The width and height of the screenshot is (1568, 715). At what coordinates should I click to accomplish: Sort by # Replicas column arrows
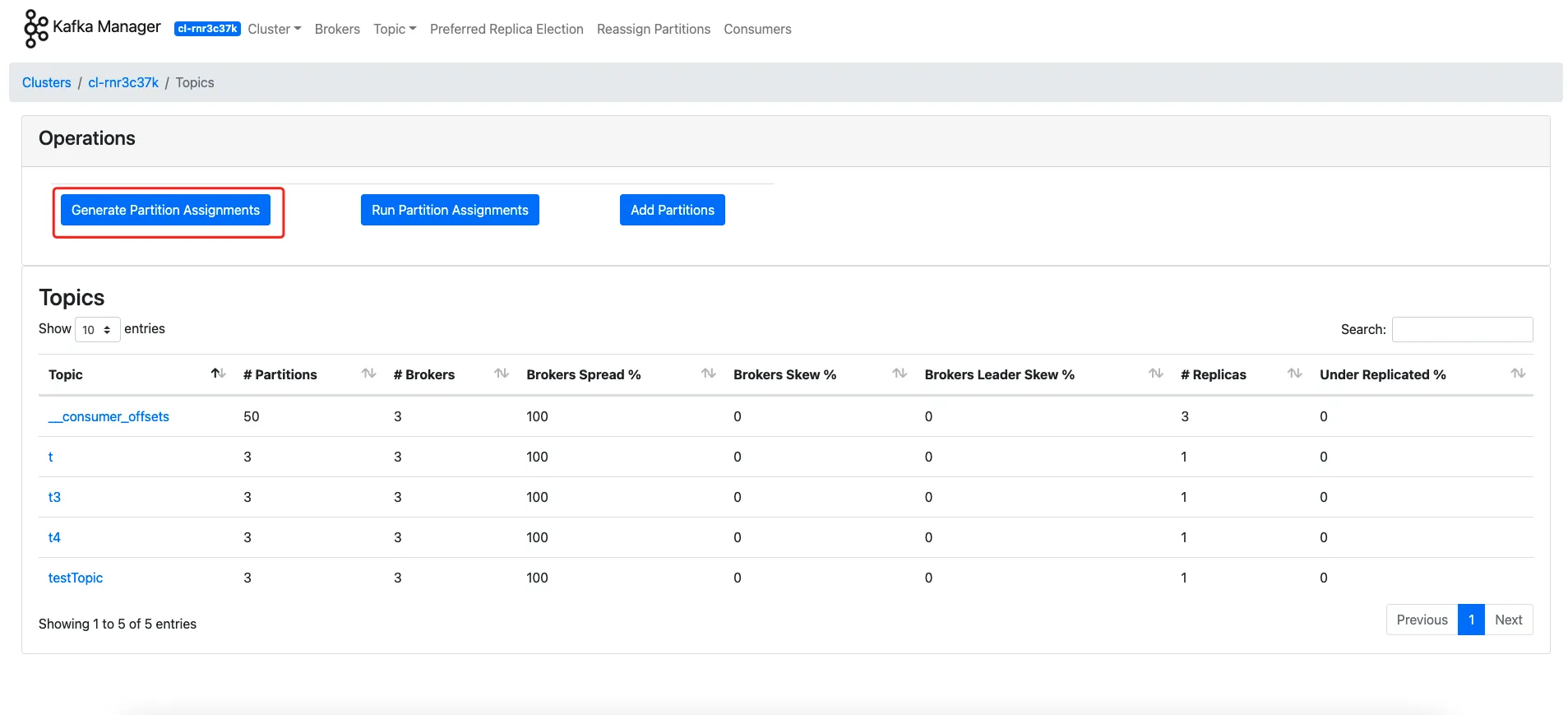click(1294, 374)
